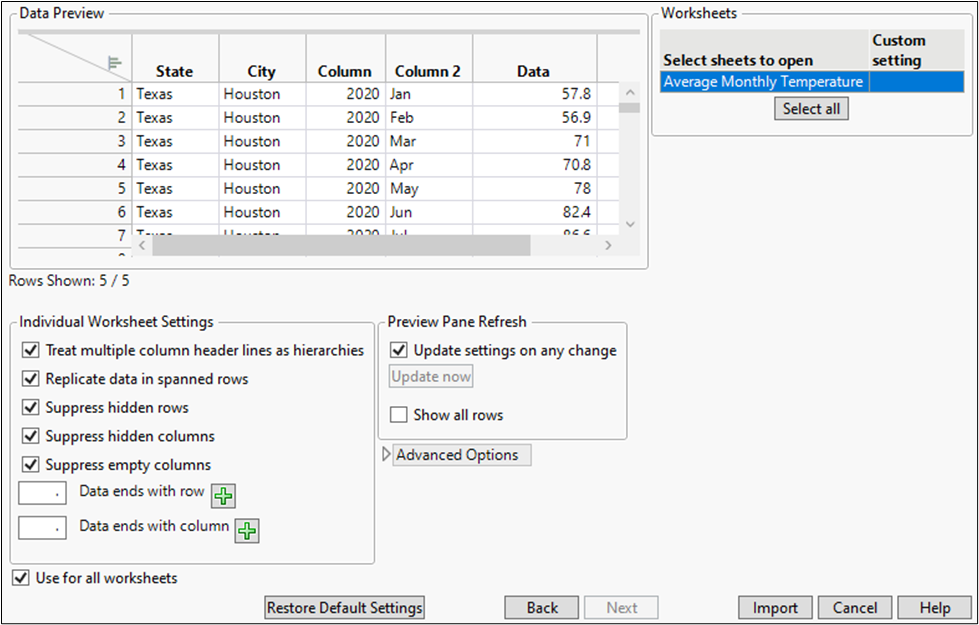Screen dimensions: 979x625
Task: Click the green plus beside Data ends with row
Action: click(223, 494)
